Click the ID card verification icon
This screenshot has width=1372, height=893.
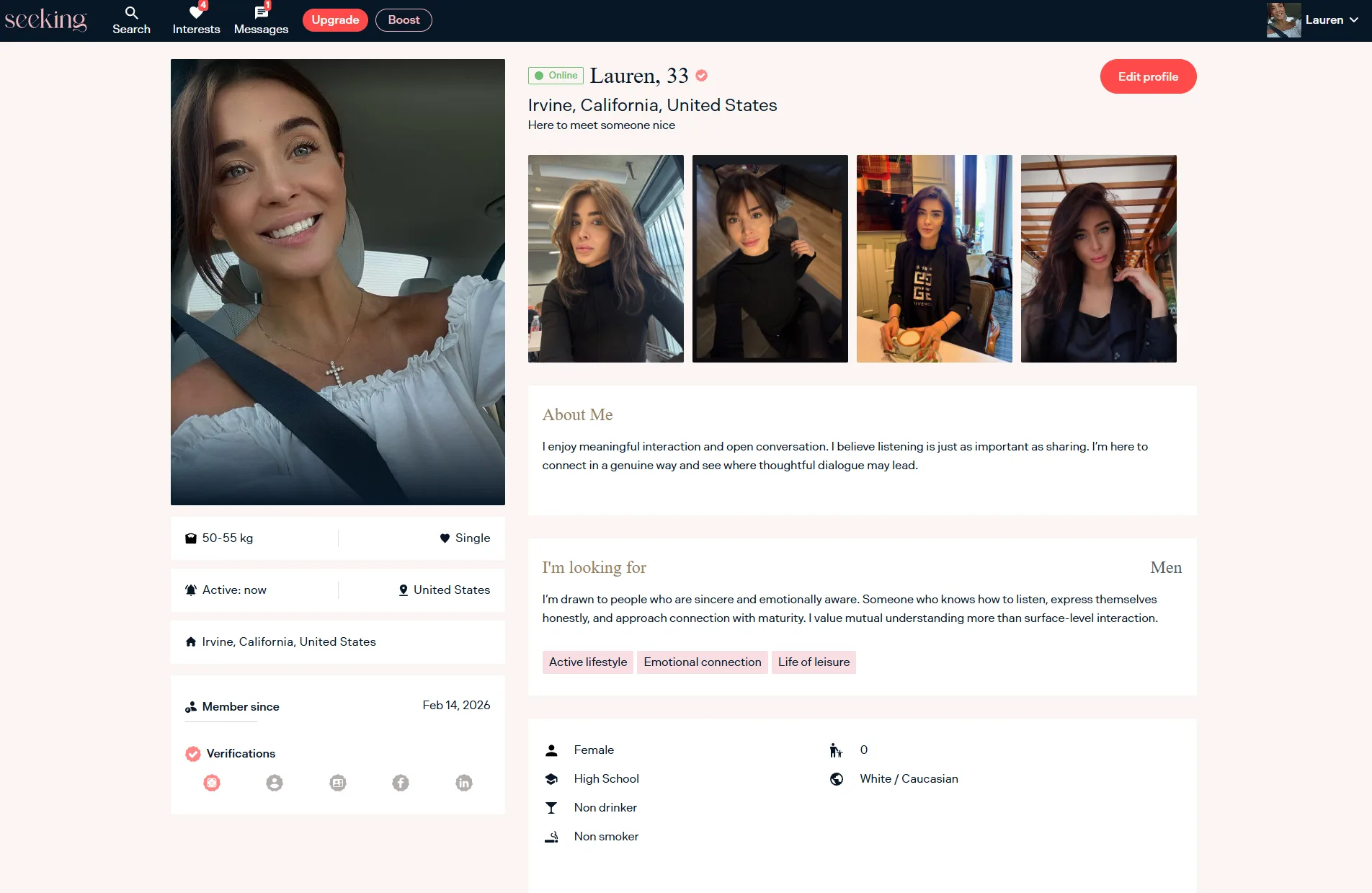coord(338,783)
